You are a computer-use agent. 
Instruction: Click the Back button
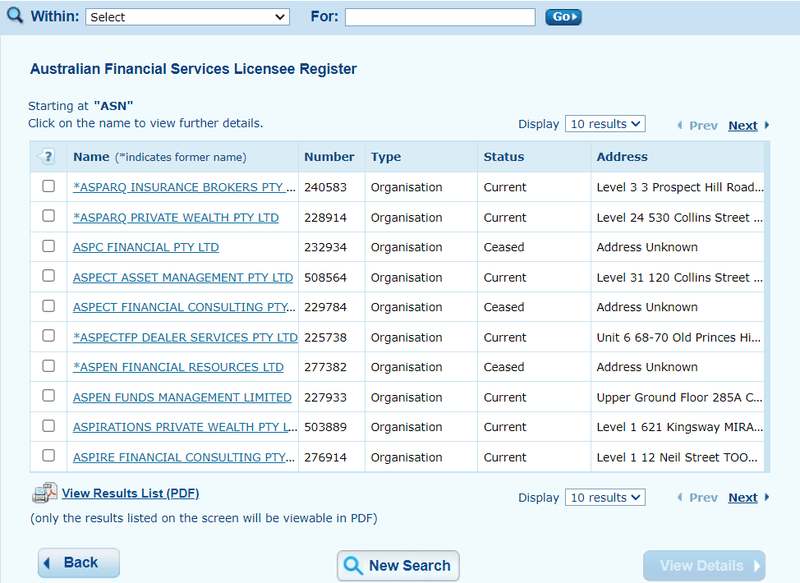(x=79, y=563)
